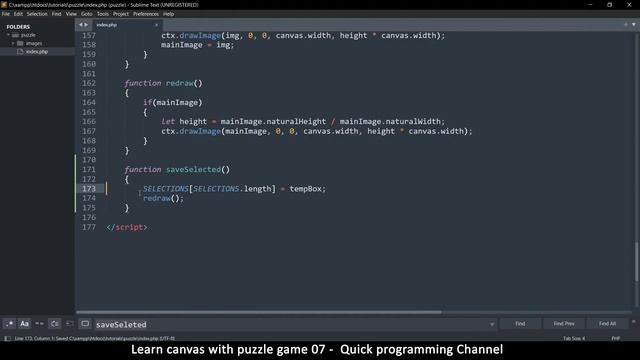Screen dimensions: 640x360
Task: Click 'saveSelected' function name on line 171
Action: [193, 169]
